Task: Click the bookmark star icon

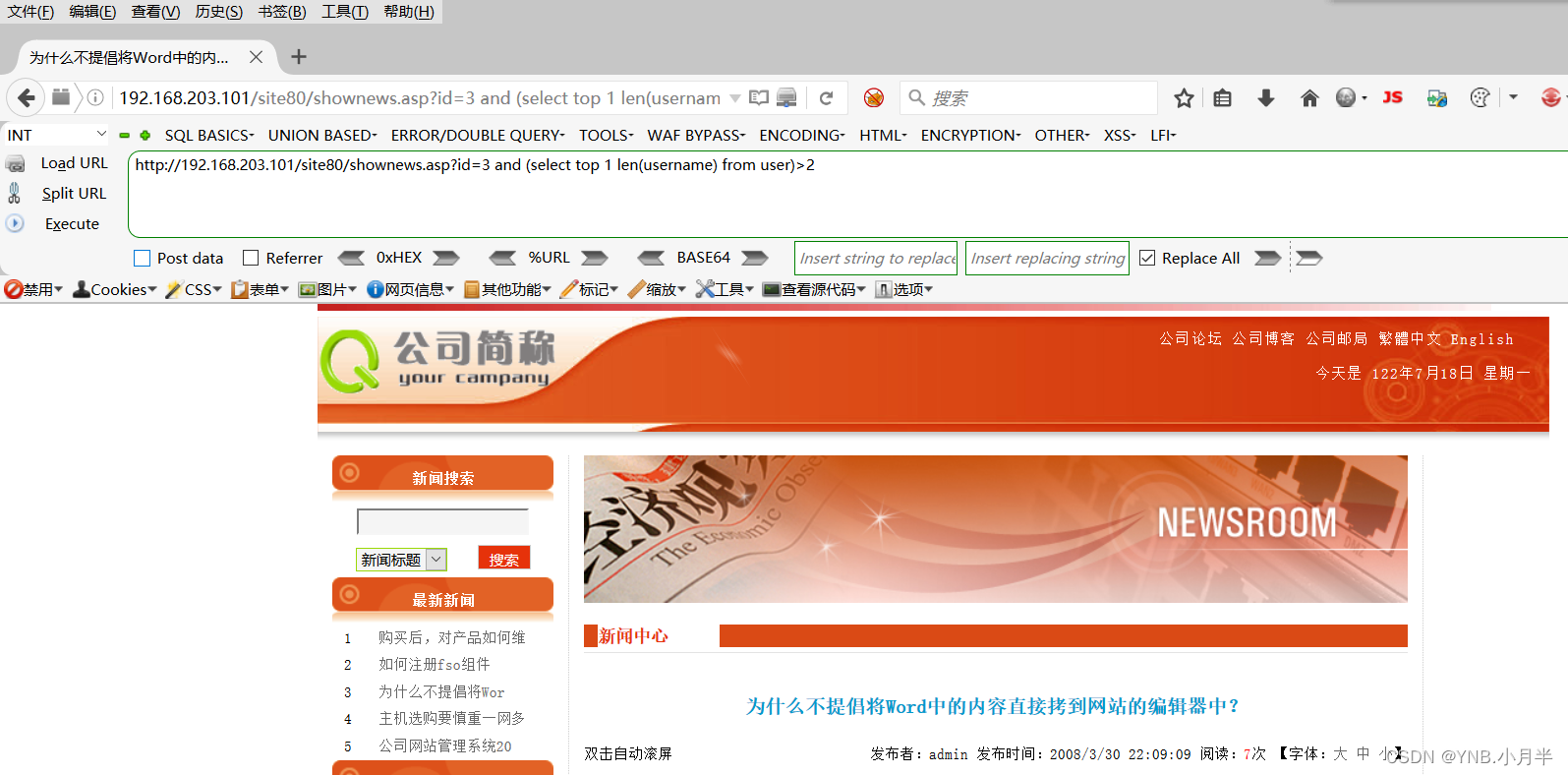Action: [1184, 97]
